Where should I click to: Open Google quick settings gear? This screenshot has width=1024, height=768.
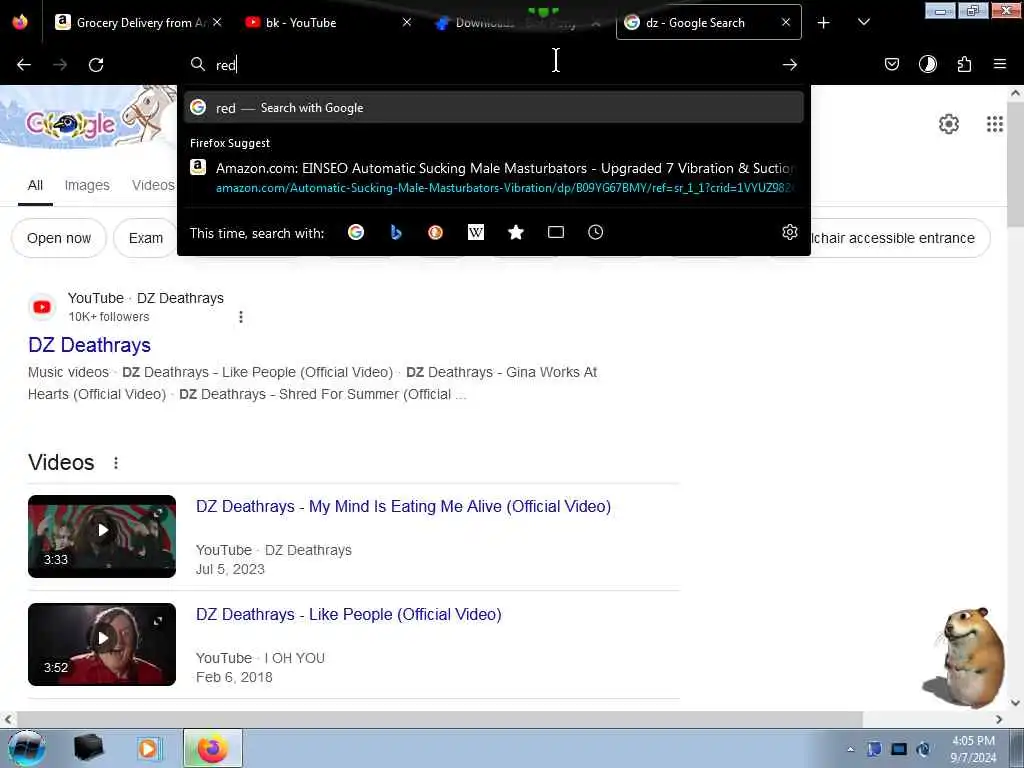pos(948,123)
